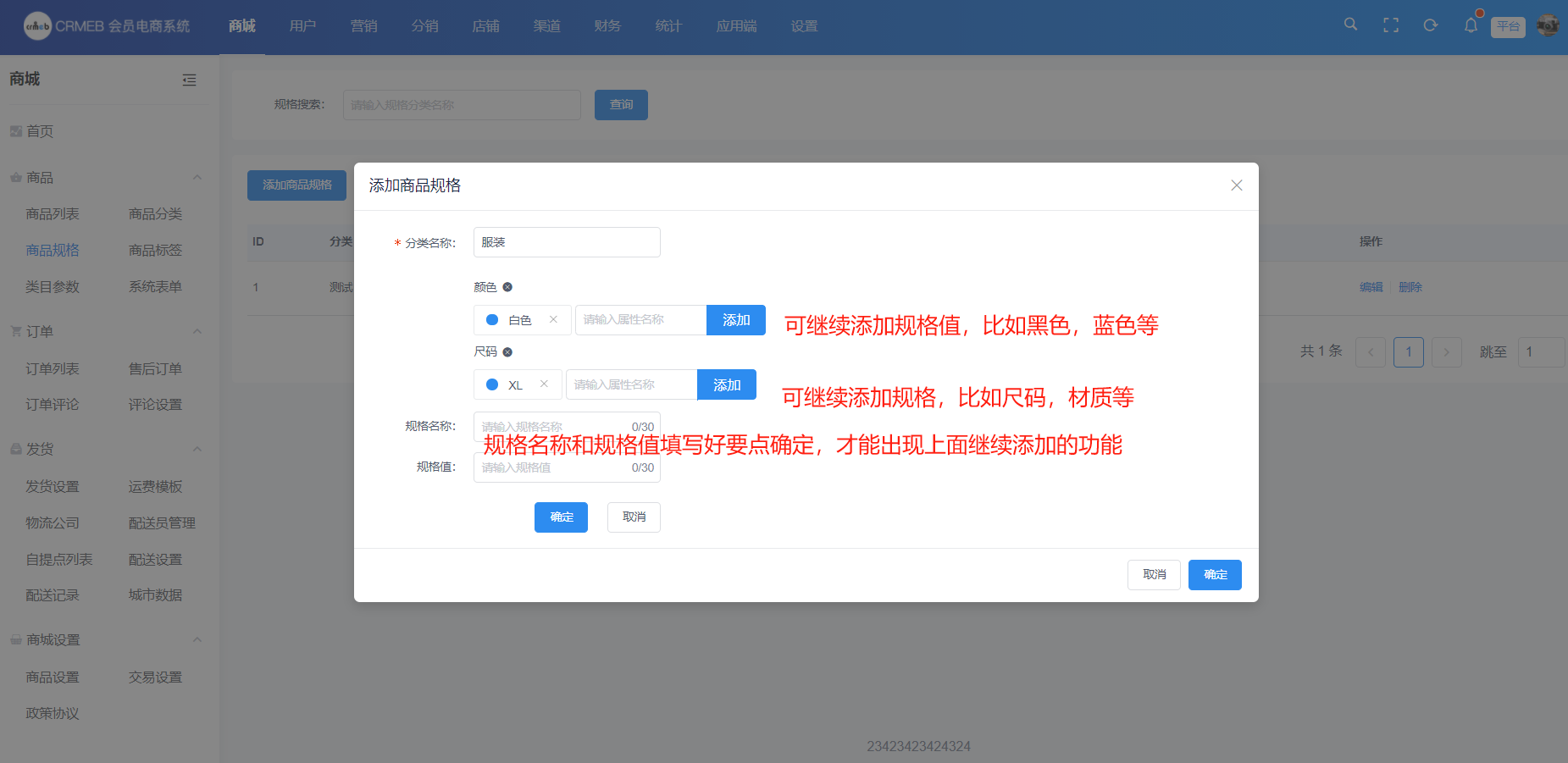Switch to the 财务 top menu
Image resolution: width=1568 pixels, height=763 pixels.
(607, 26)
